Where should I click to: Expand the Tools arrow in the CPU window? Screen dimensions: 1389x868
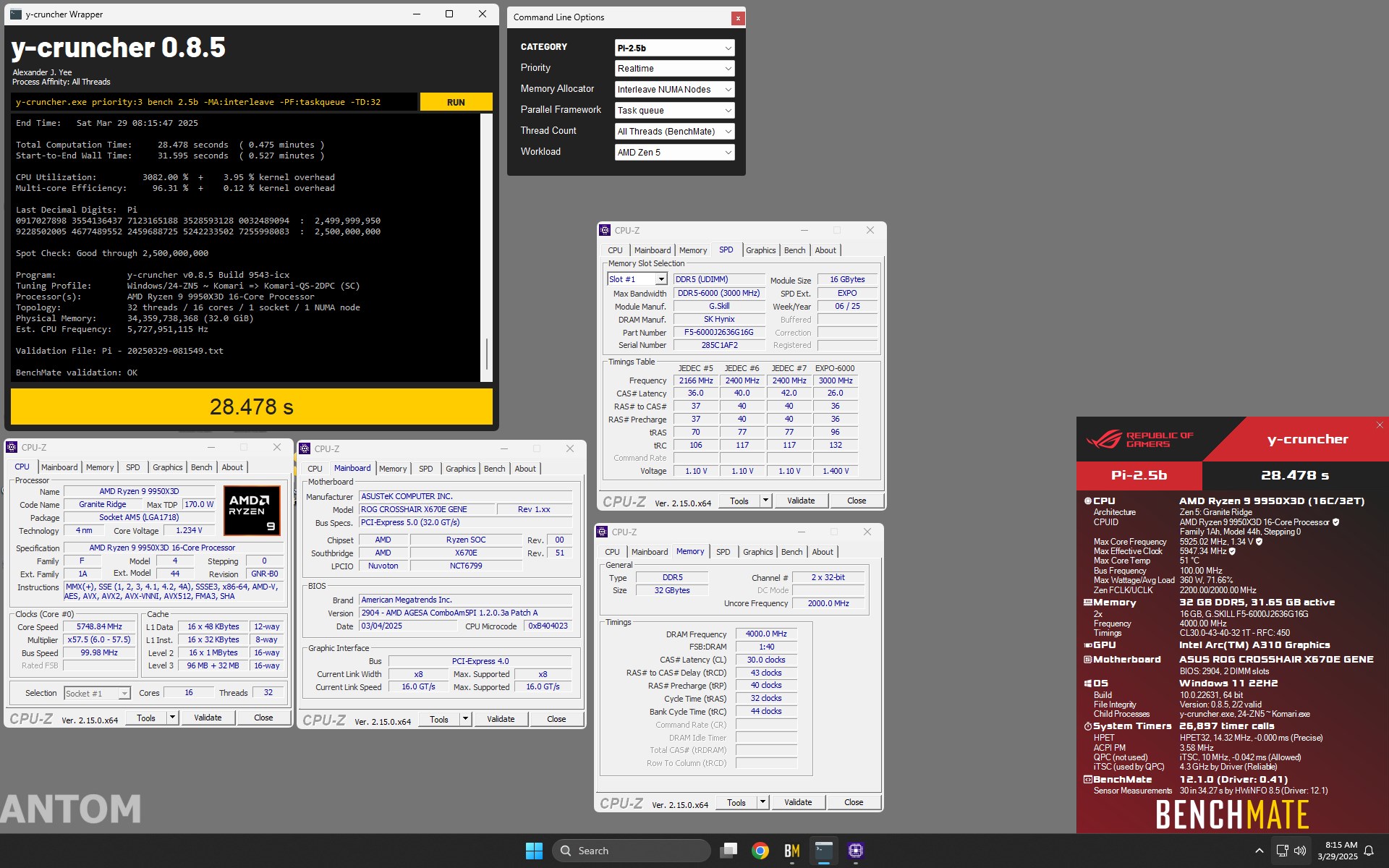[173, 718]
